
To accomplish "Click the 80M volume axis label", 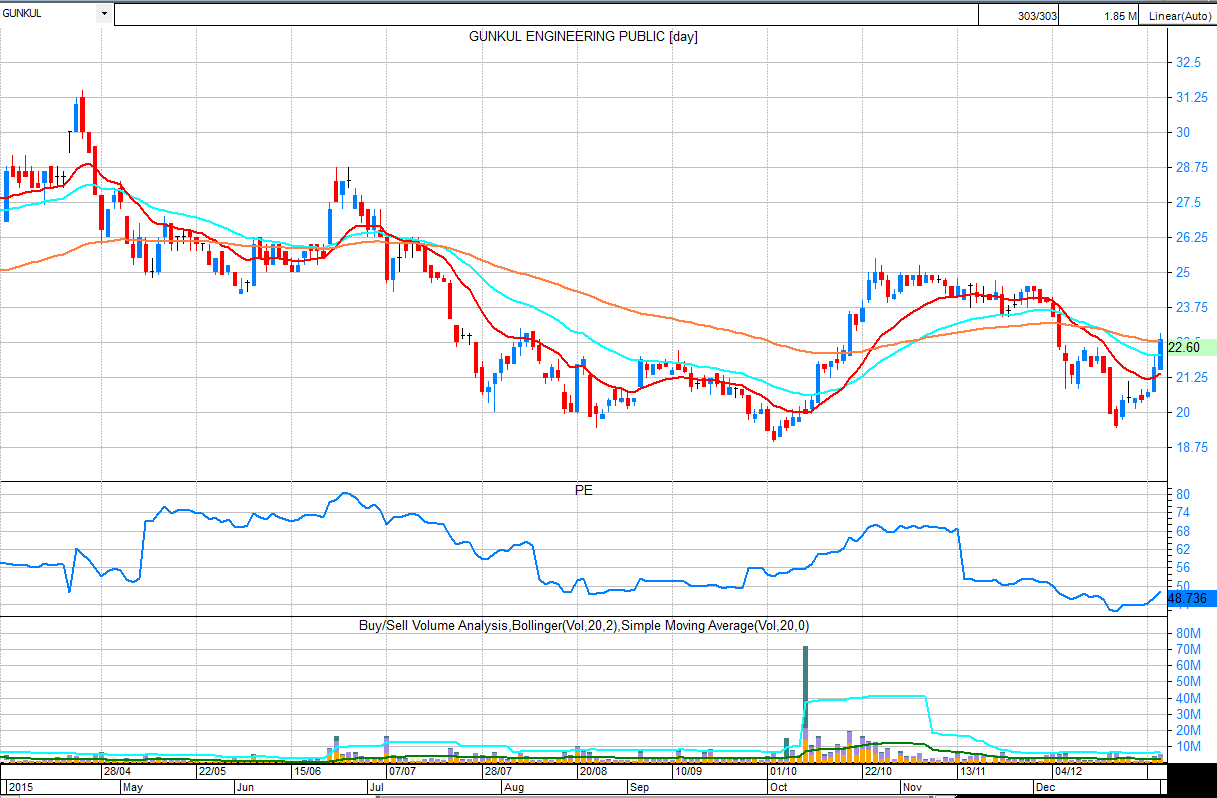I will click(1188, 633).
